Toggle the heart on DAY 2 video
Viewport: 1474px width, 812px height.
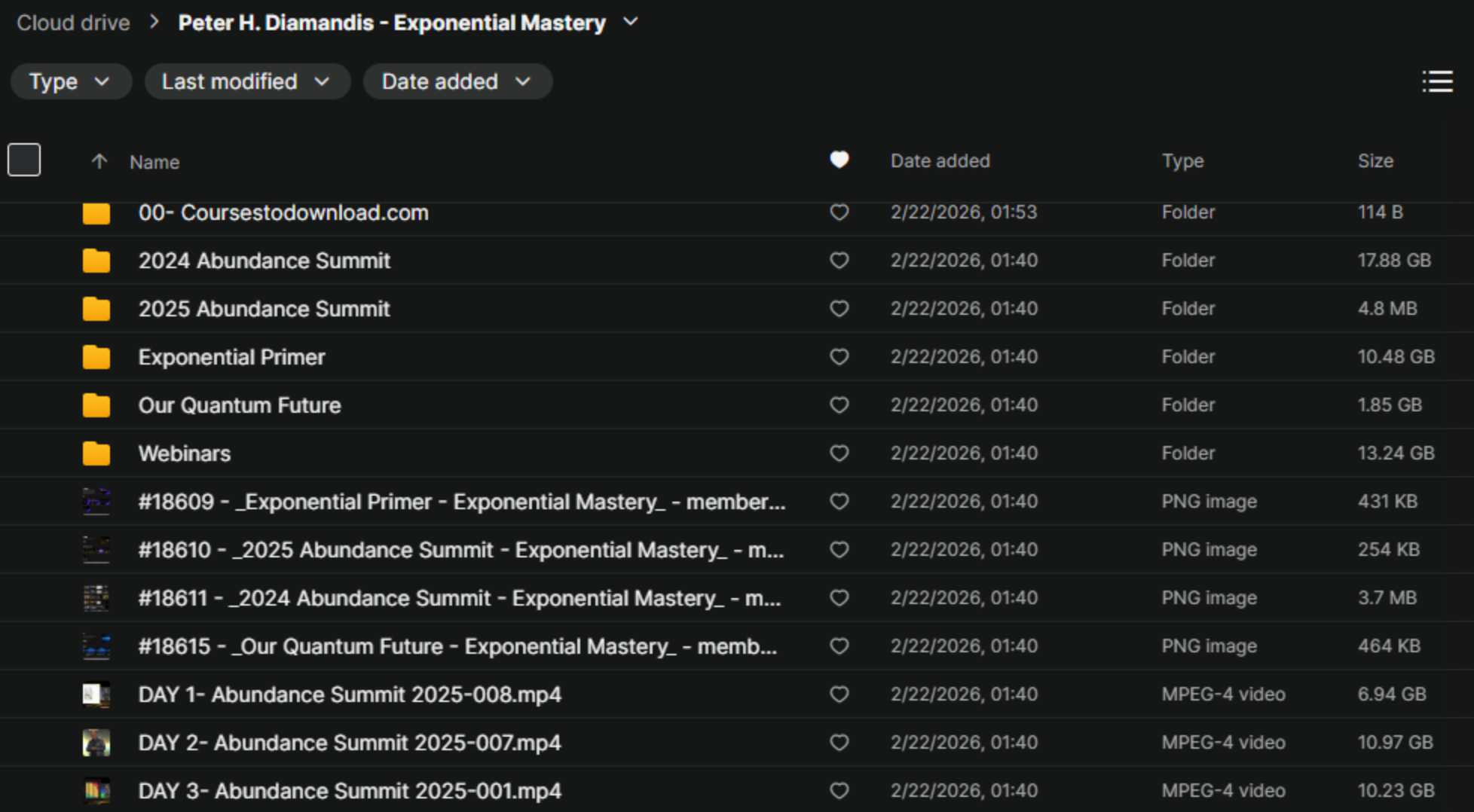pos(839,742)
